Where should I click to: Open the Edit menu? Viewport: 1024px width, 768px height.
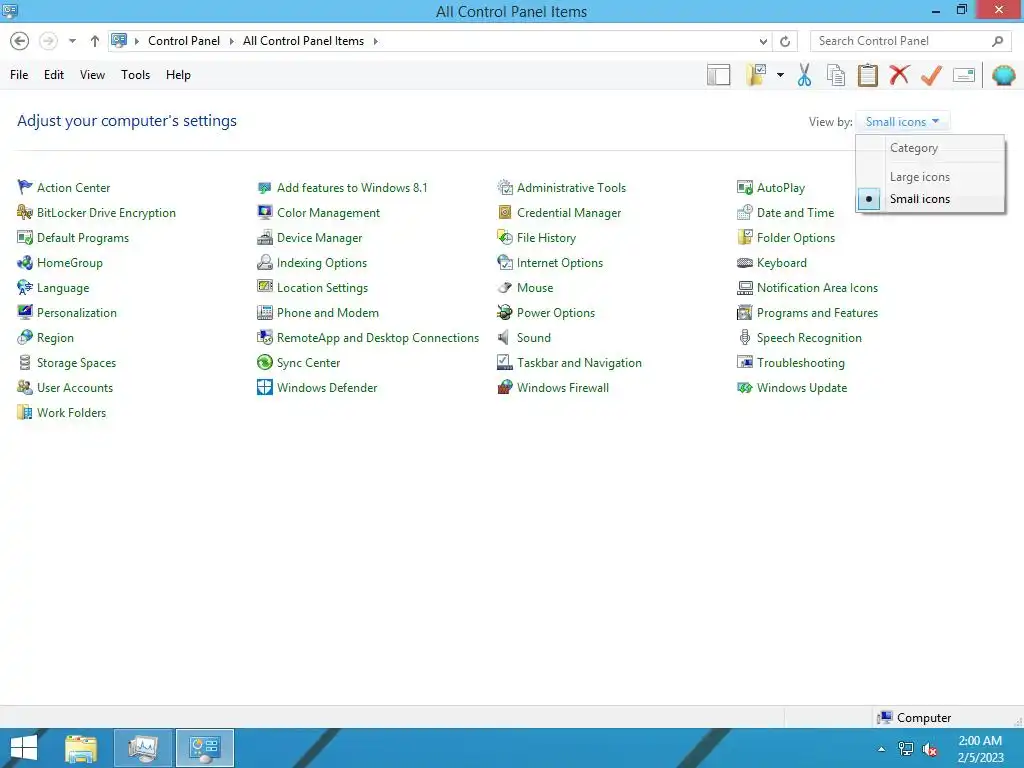click(x=54, y=75)
